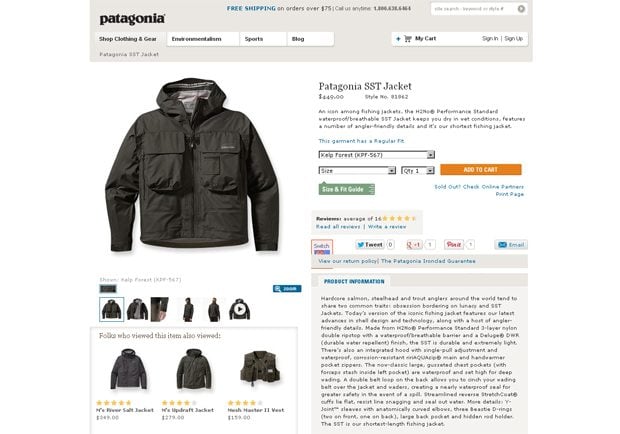The height and width of the screenshot is (434, 620).
Task: Click the Zoom magnifier button
Action: pos(287,288)
